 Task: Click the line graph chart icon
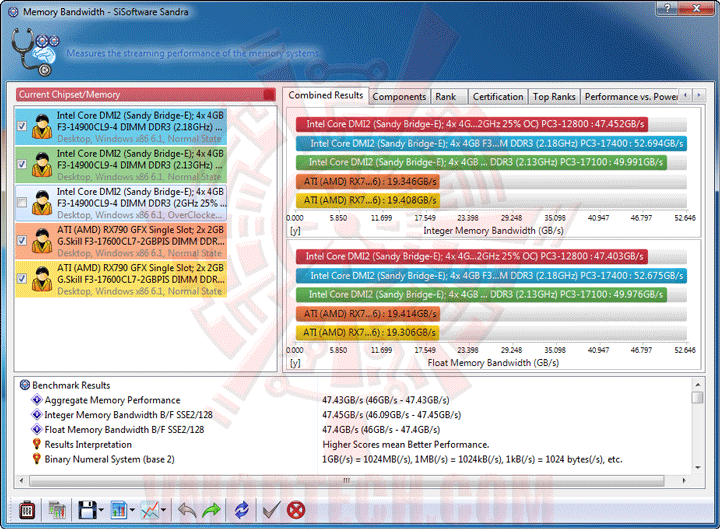pos(150,510)
